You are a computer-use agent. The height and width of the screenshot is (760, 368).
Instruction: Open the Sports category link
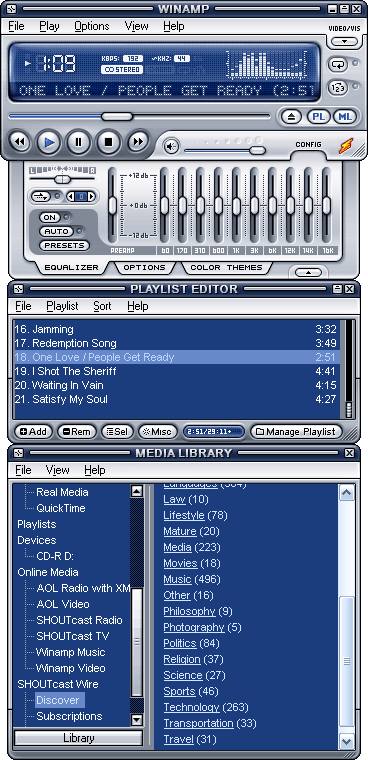[179, 691]
